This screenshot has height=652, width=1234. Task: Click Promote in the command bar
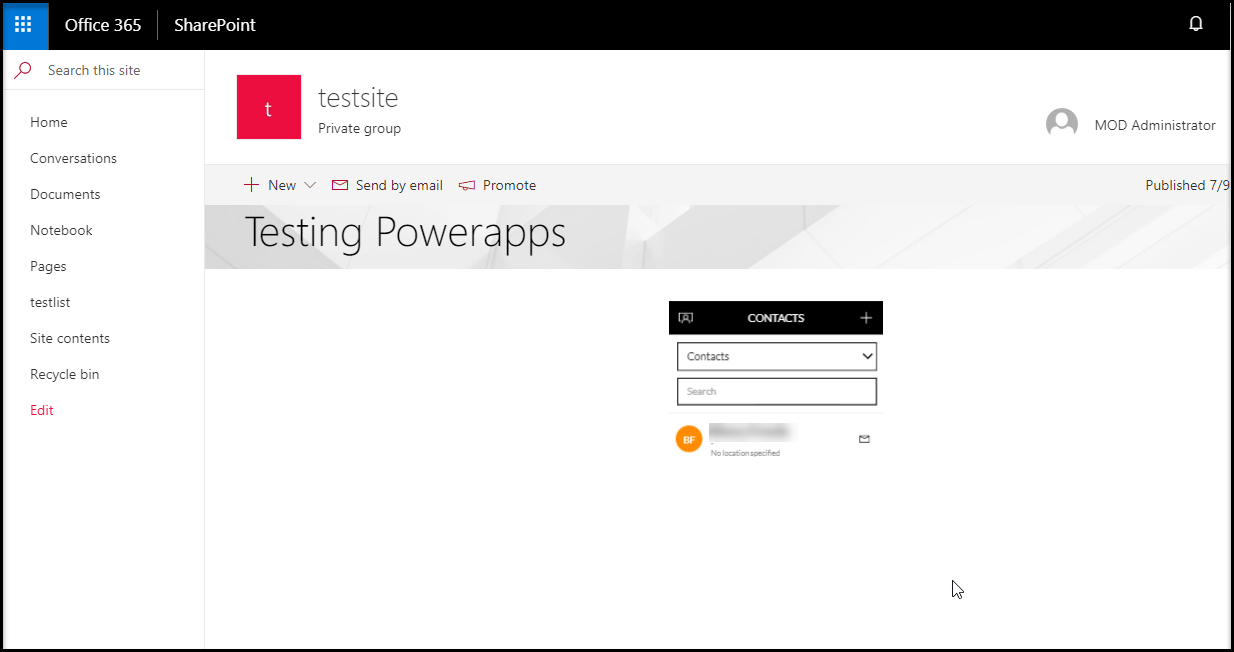[x=498, y=185]
